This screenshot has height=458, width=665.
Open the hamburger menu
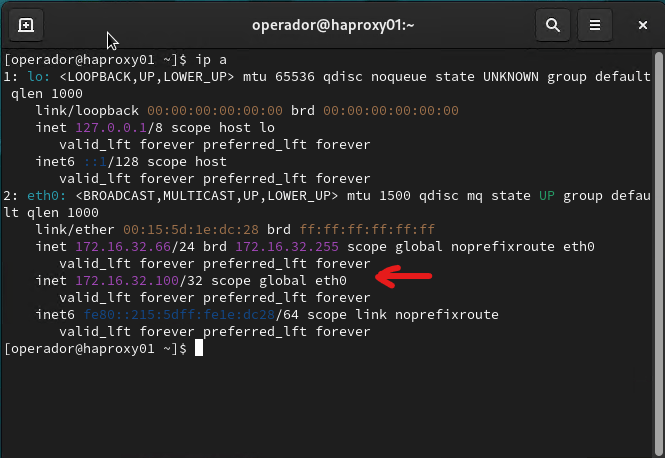(x=595, y=25)
